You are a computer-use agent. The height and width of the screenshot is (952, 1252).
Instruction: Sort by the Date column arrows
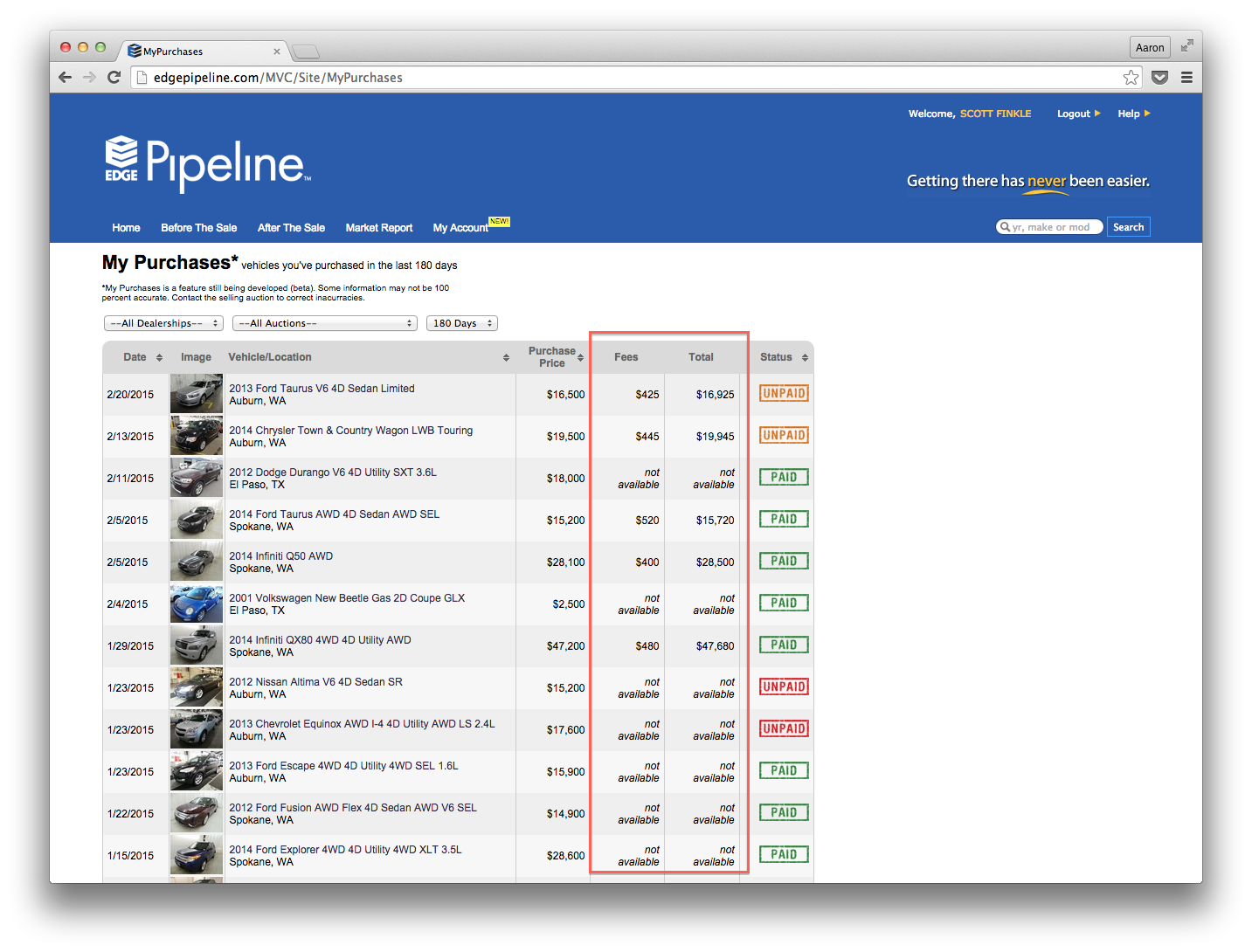pos(159,357)
